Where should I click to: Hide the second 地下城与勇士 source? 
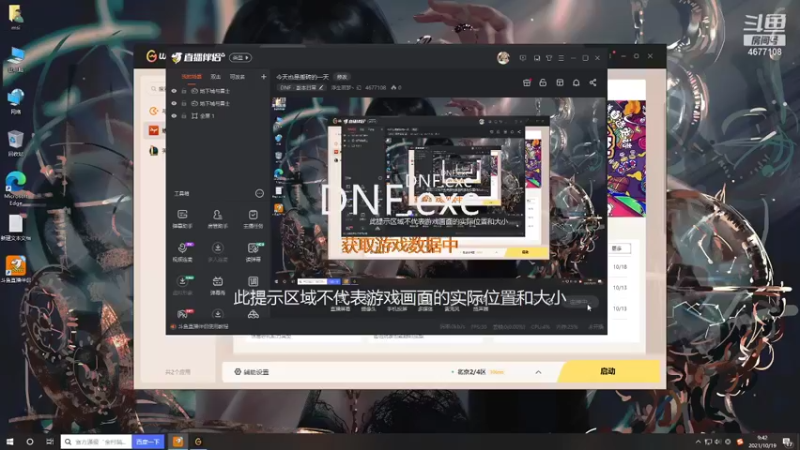point(174,104)
